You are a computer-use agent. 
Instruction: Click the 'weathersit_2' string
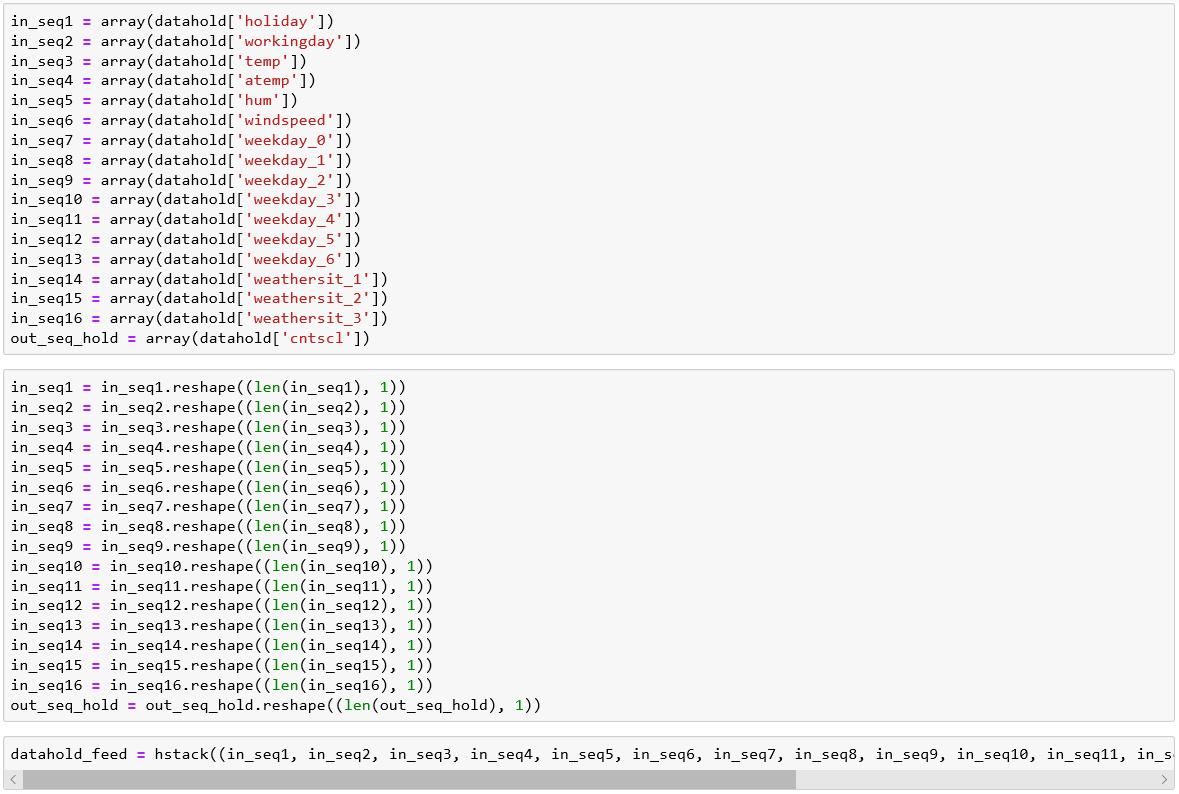[308, 299]
